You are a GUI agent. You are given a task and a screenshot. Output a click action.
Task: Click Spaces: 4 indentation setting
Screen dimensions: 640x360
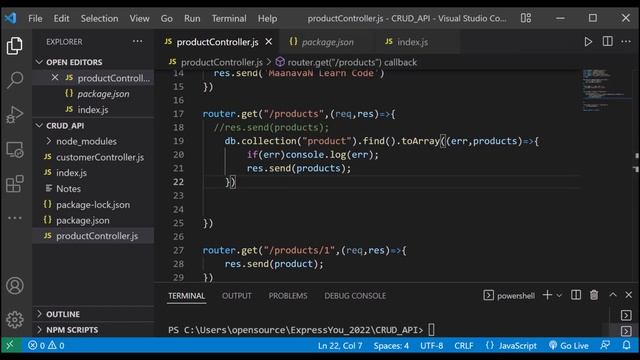coord(391,346)
